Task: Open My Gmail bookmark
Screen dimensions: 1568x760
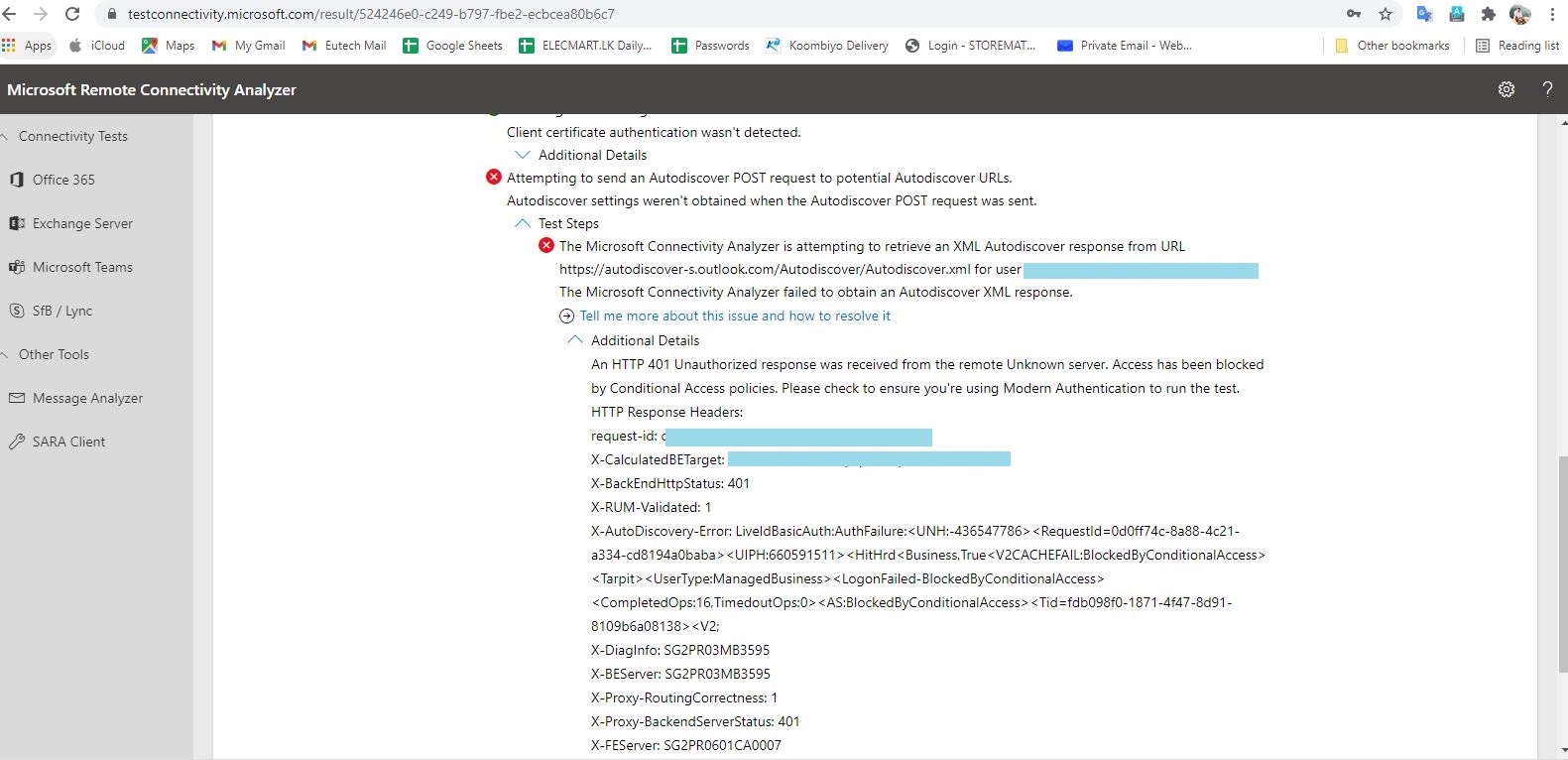Action: (x=249, y=46)
